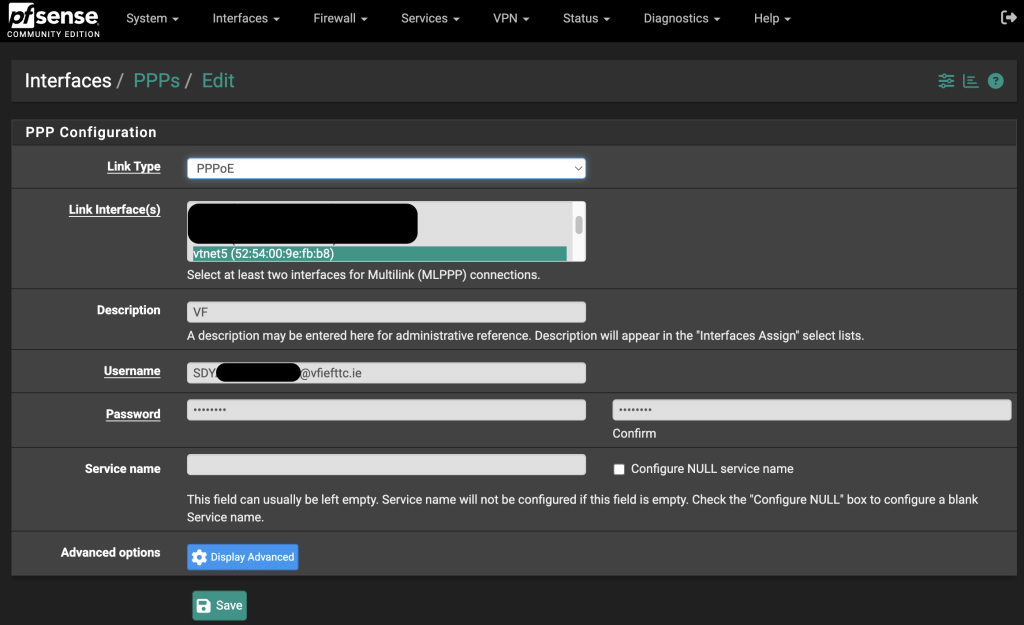The image size is (1024, 625).
Task: Expand the Link Type PPPoE dropdown
Action: click(x=386, y=168)
